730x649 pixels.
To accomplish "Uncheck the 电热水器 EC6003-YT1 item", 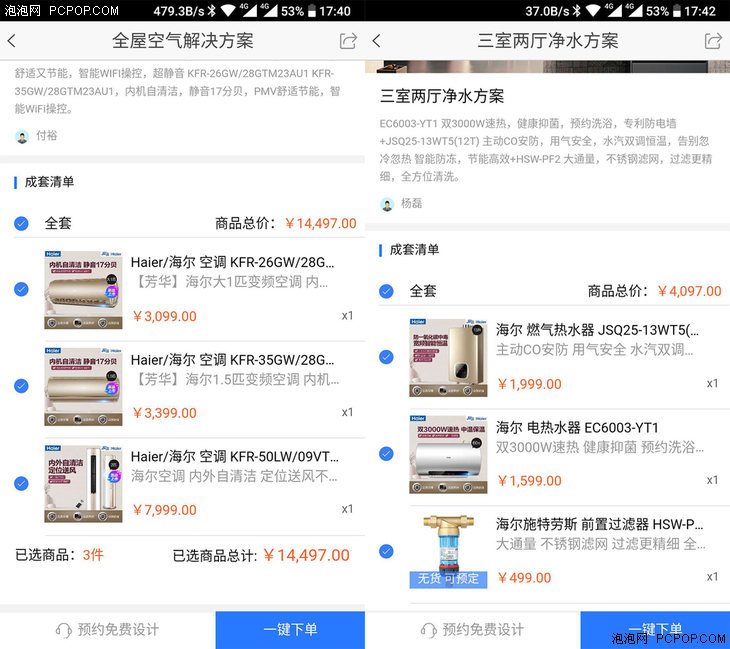I will point(386,453).
